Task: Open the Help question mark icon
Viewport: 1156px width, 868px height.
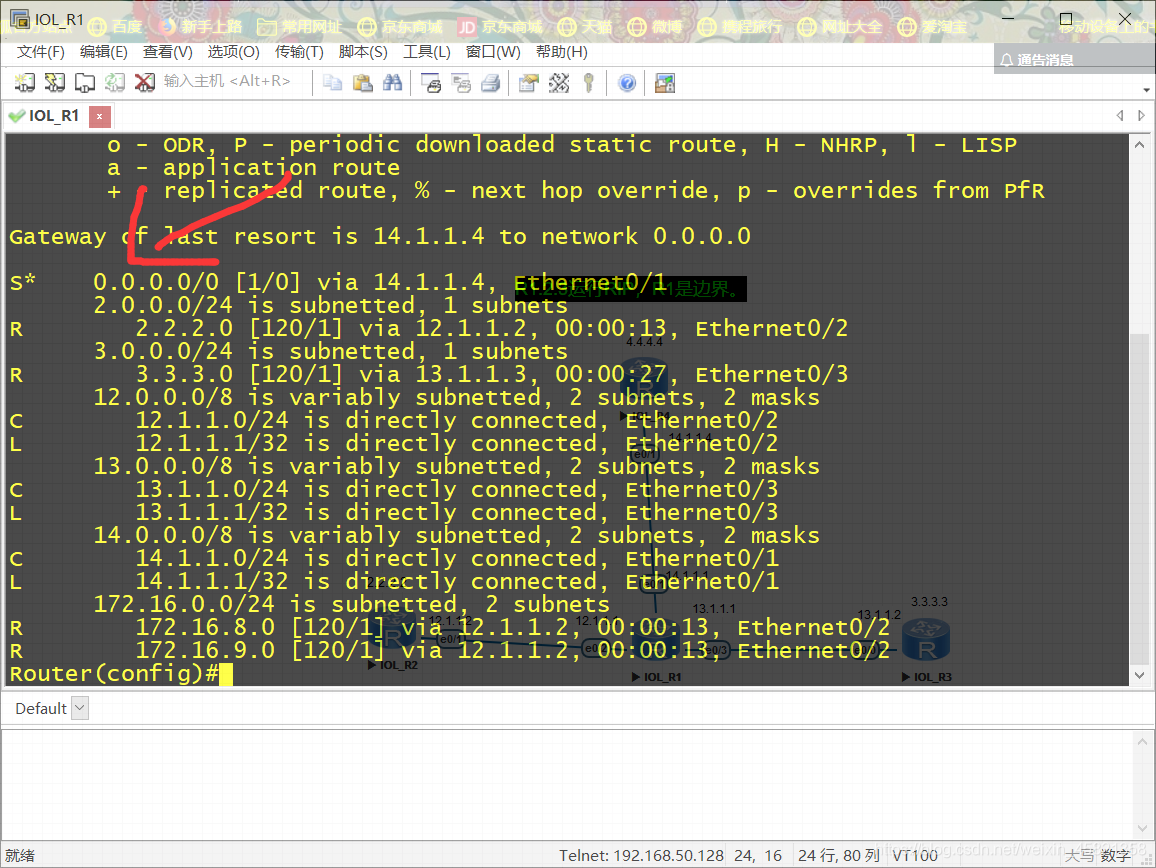Action: point(627,83)
